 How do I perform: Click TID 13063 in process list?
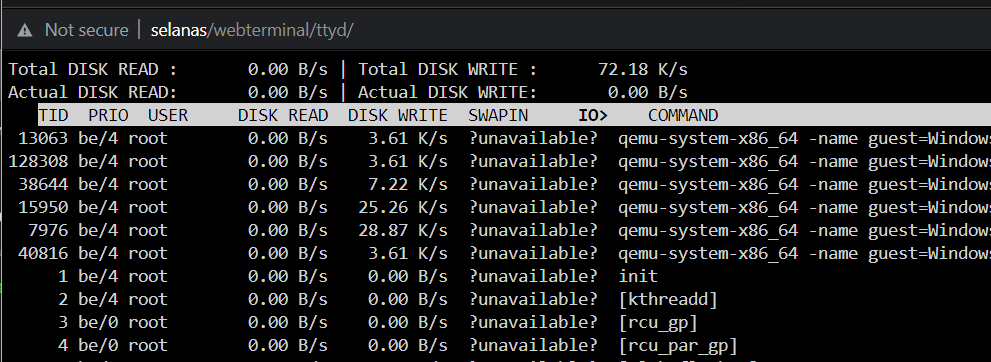[42, 138]
